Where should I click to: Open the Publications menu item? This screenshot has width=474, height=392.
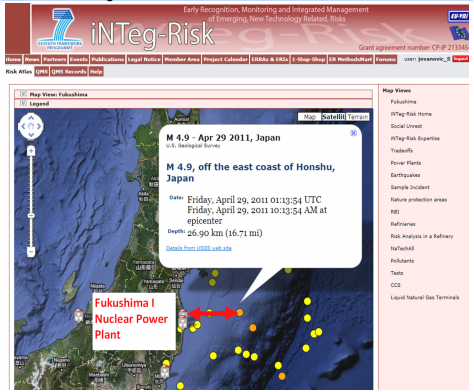coord(108,59)
